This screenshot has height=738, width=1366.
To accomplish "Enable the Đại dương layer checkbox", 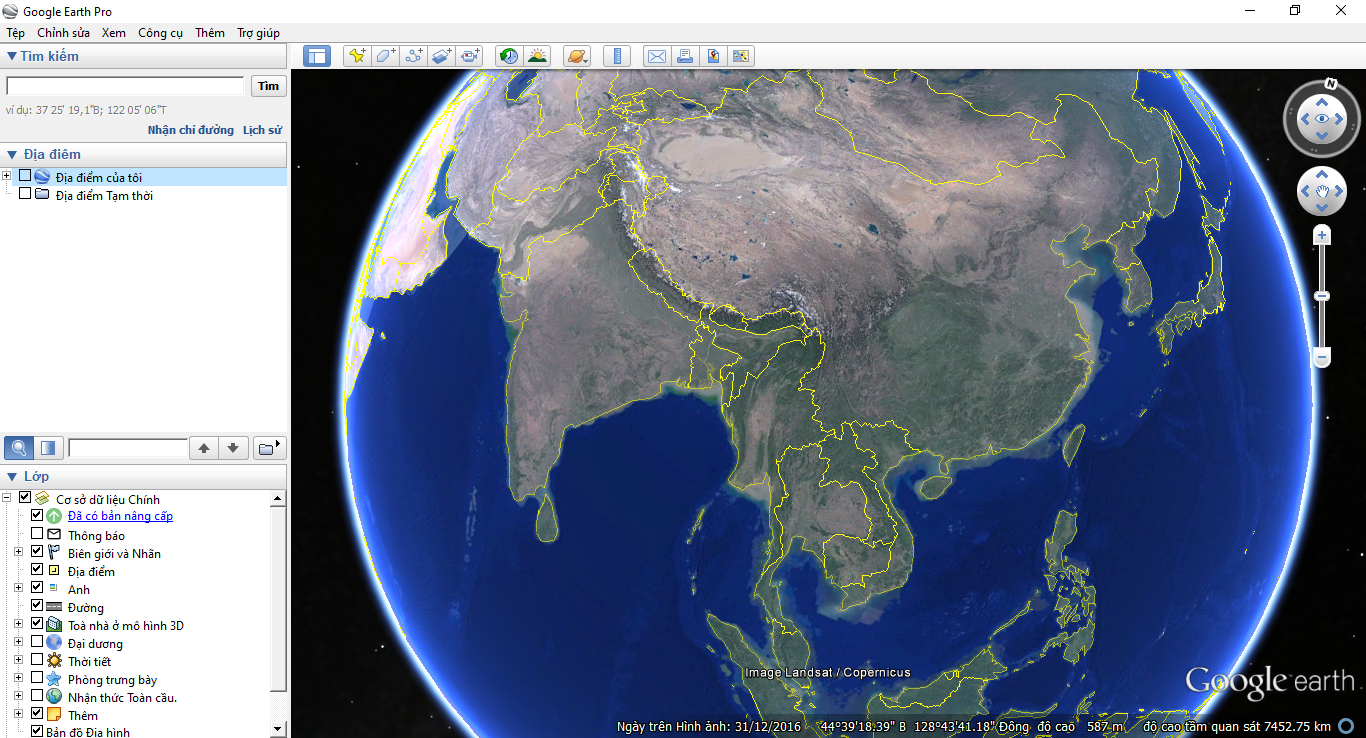I will coord(37,641).
